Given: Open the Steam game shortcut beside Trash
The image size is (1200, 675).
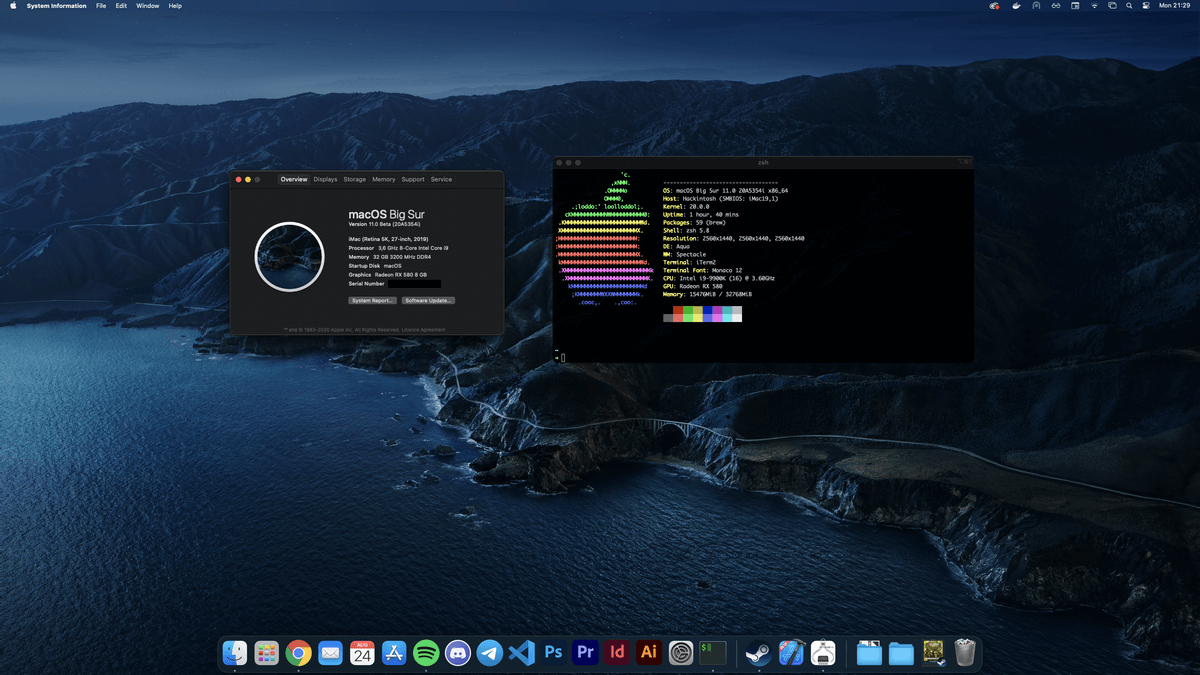Looking at the screenshot, I should pyautogui.click(x=934, y=654).
